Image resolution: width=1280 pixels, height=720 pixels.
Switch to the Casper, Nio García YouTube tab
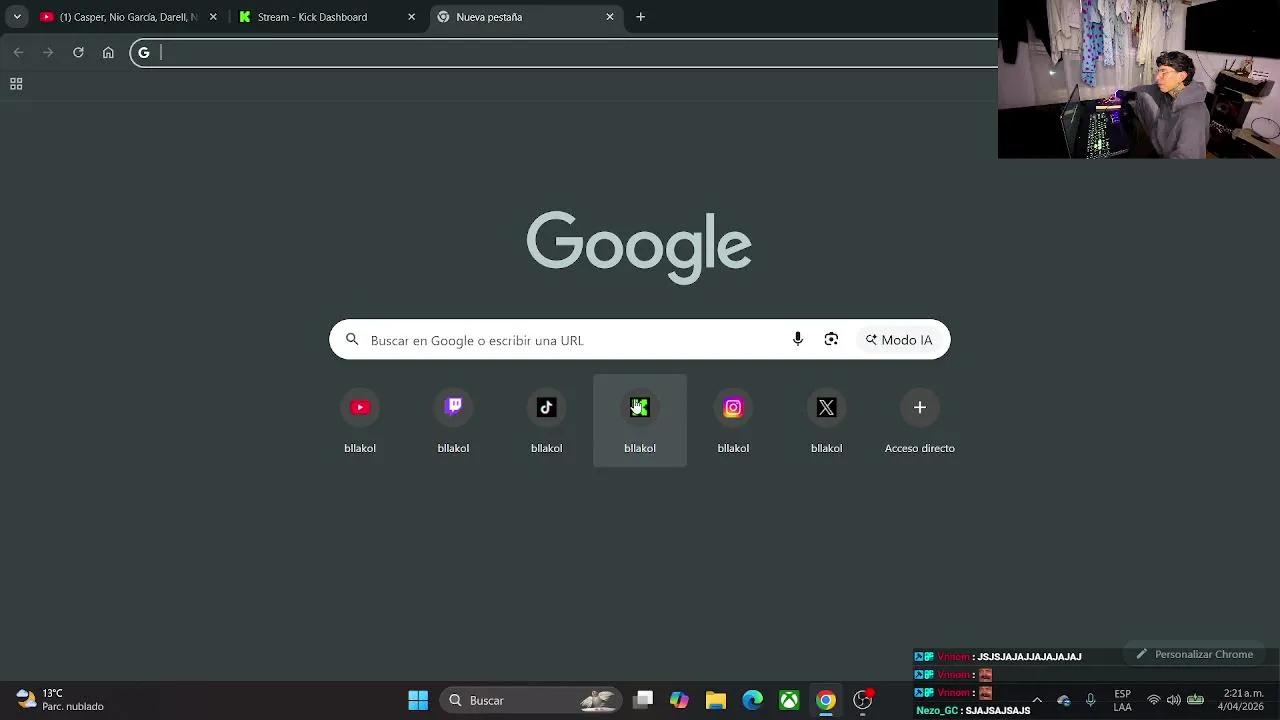[127, 17]
